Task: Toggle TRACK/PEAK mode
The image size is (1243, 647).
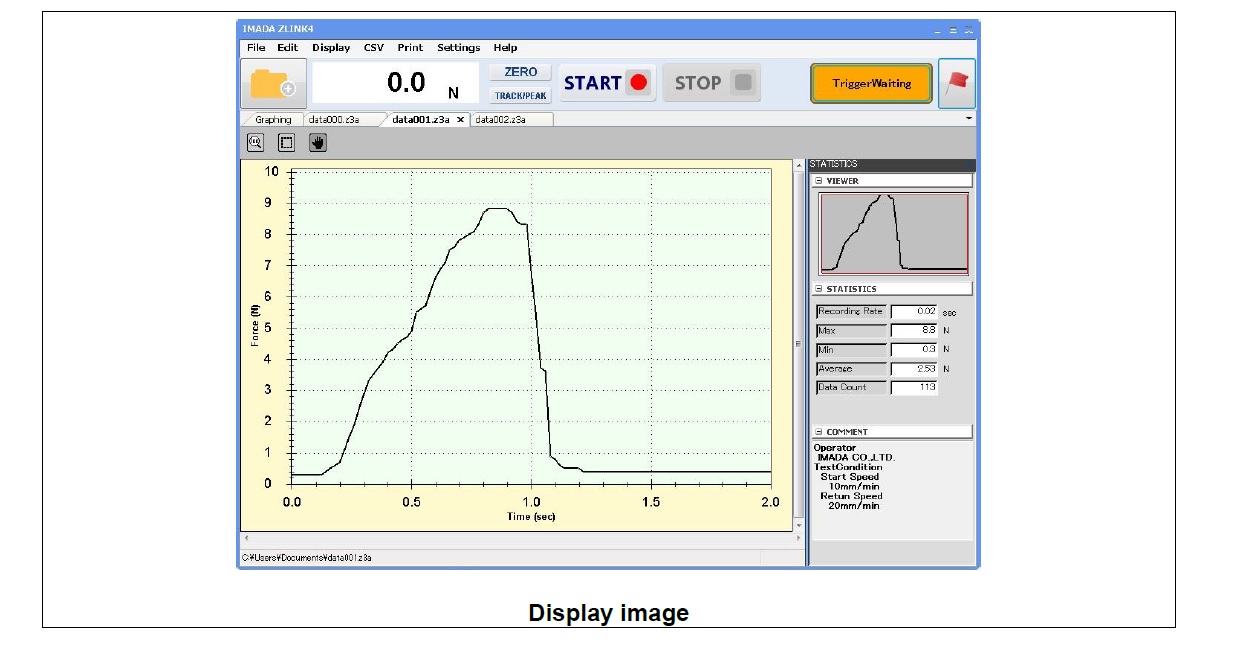Action: [x=520, y=96]
